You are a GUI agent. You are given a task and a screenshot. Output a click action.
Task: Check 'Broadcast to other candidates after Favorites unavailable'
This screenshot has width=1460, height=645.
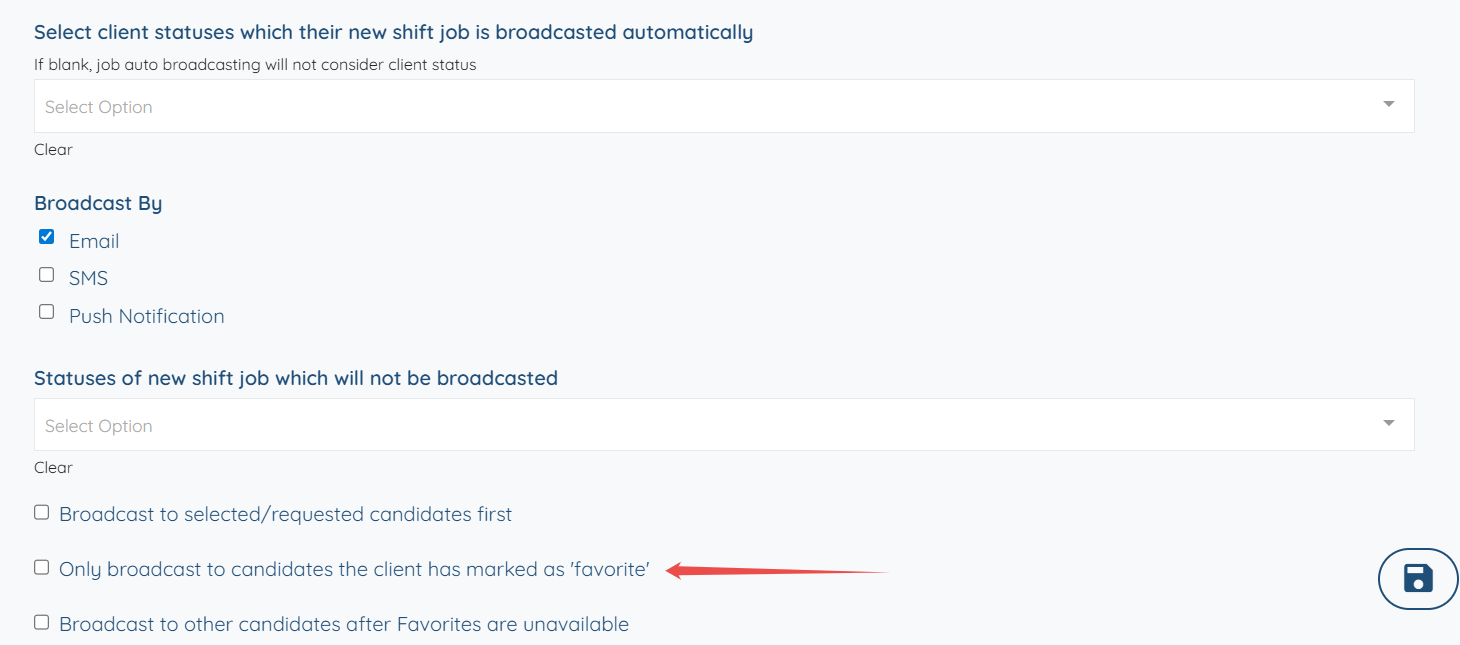pyautogui.click(x=41, y=622)
